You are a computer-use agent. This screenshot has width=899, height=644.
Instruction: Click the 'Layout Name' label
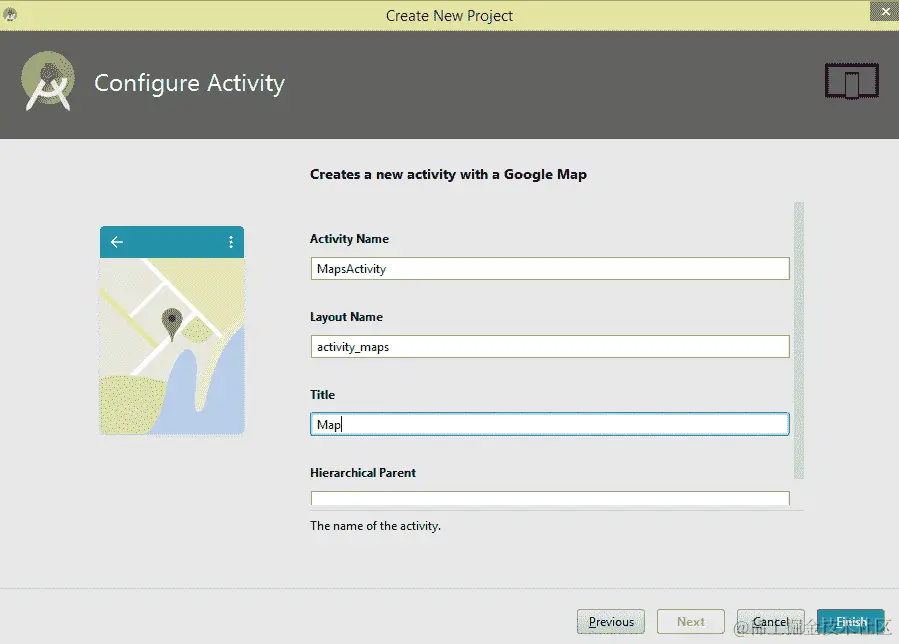(346, 317)
